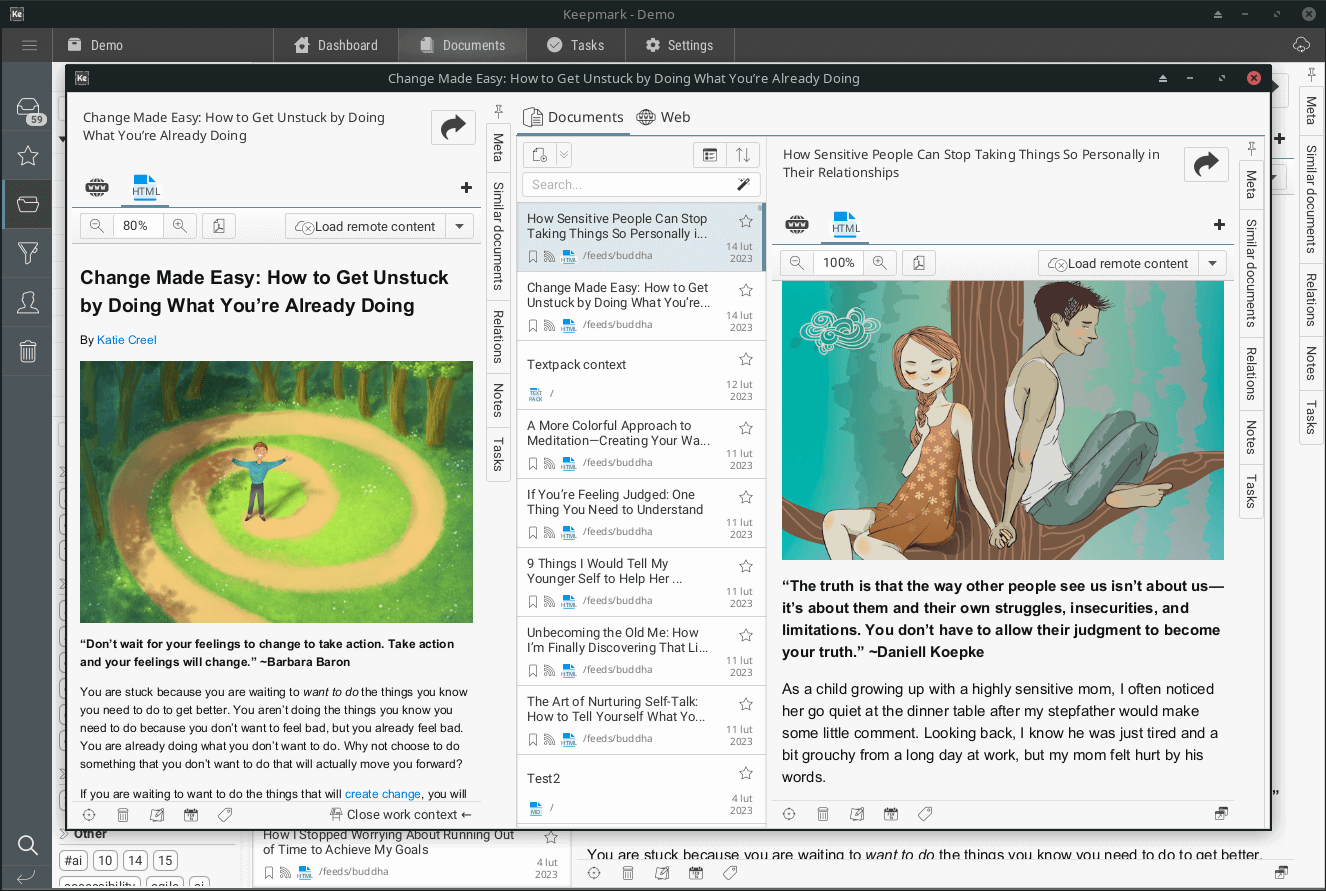Open the inbox with 59 items
Screen dimensions: 1326x891
[x=28, y=110]
